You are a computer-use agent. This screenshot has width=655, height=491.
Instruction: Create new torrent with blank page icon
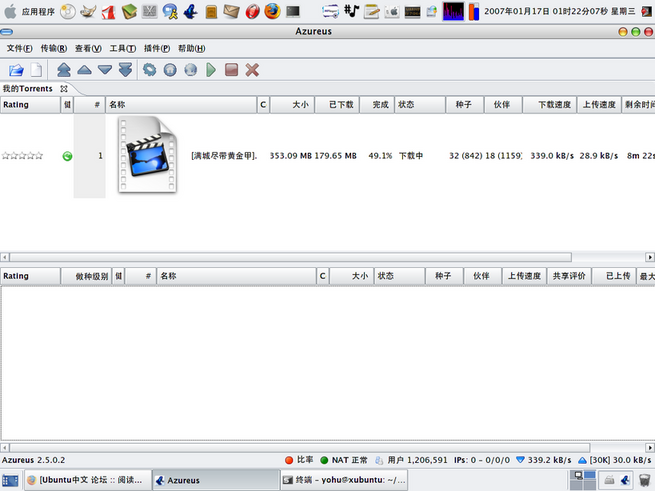(x=36, y=70)
